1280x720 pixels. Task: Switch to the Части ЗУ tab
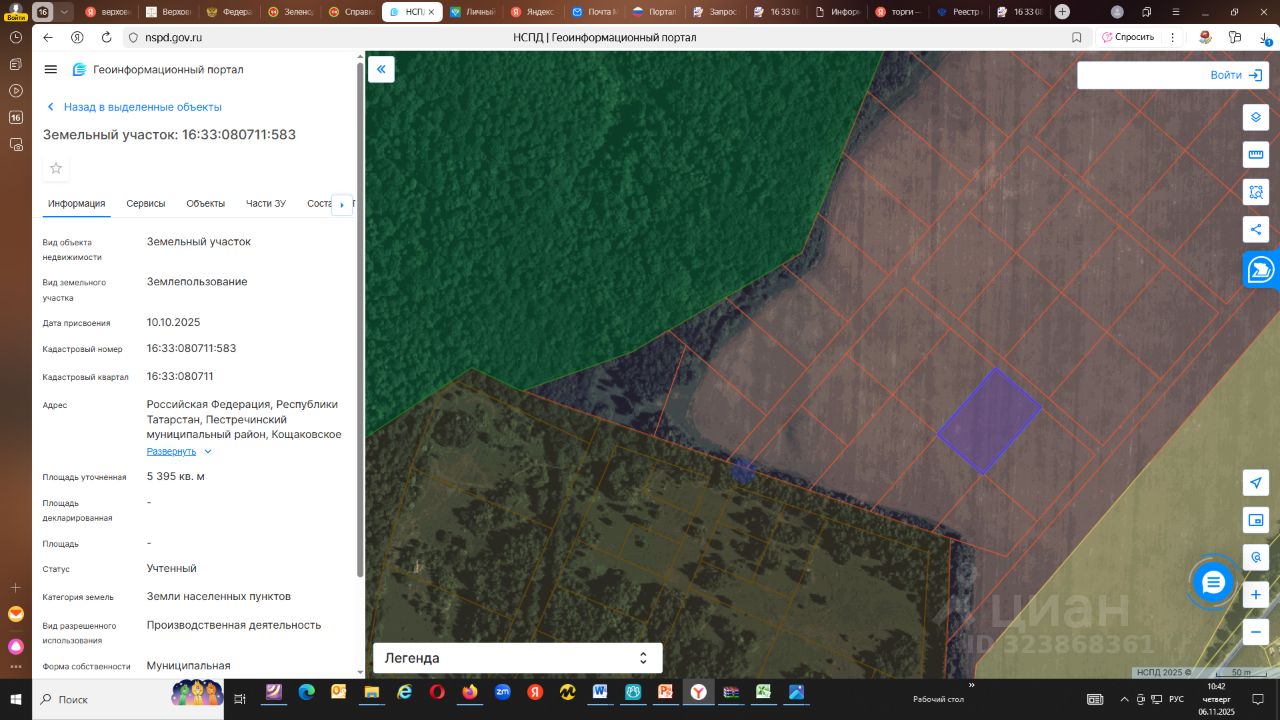(x=266, y=204)
